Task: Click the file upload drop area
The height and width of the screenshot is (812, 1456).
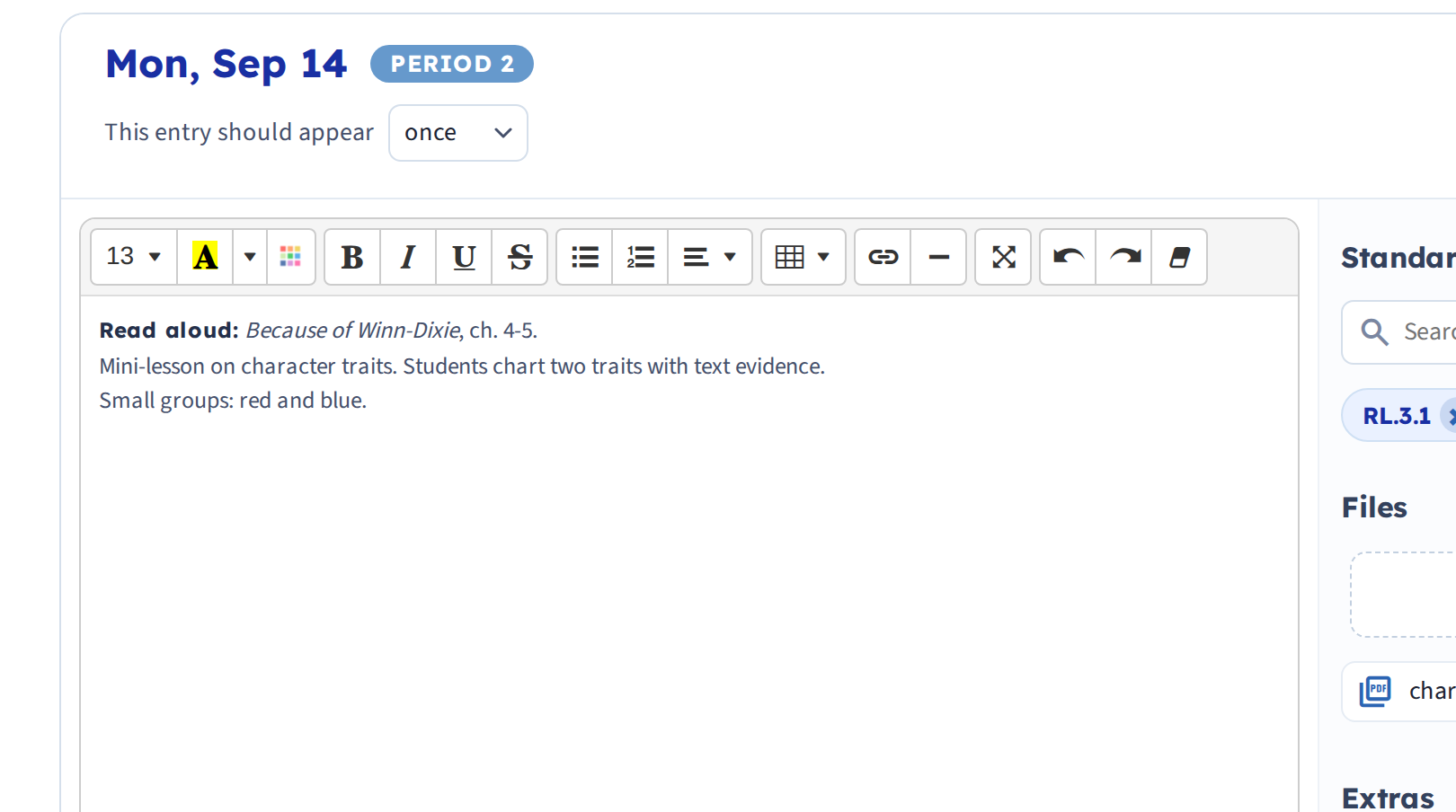Action: (x=1403, y=595)
